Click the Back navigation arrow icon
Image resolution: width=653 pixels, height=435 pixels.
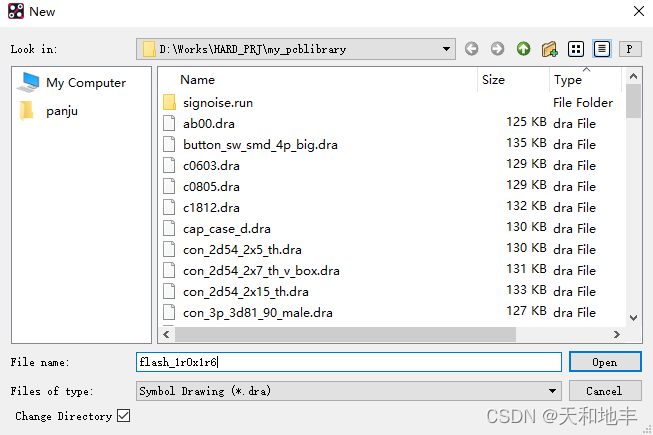(471, 49)
